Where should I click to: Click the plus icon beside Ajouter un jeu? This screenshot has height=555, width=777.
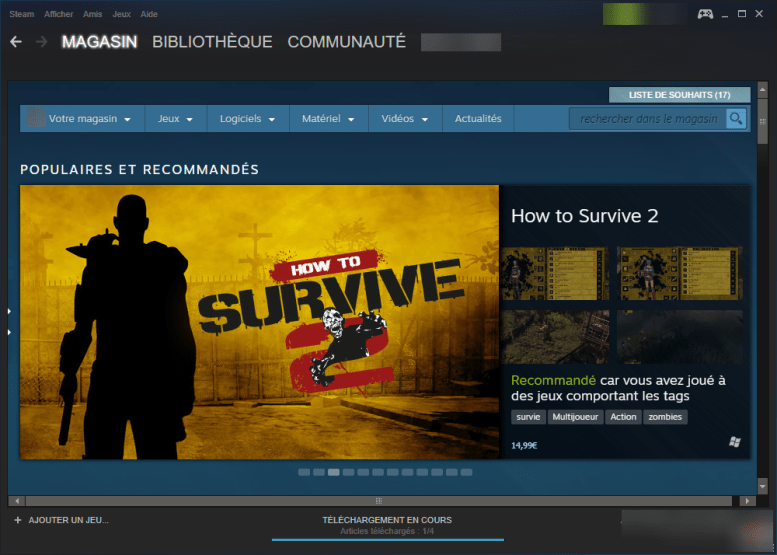pos(18,521)
